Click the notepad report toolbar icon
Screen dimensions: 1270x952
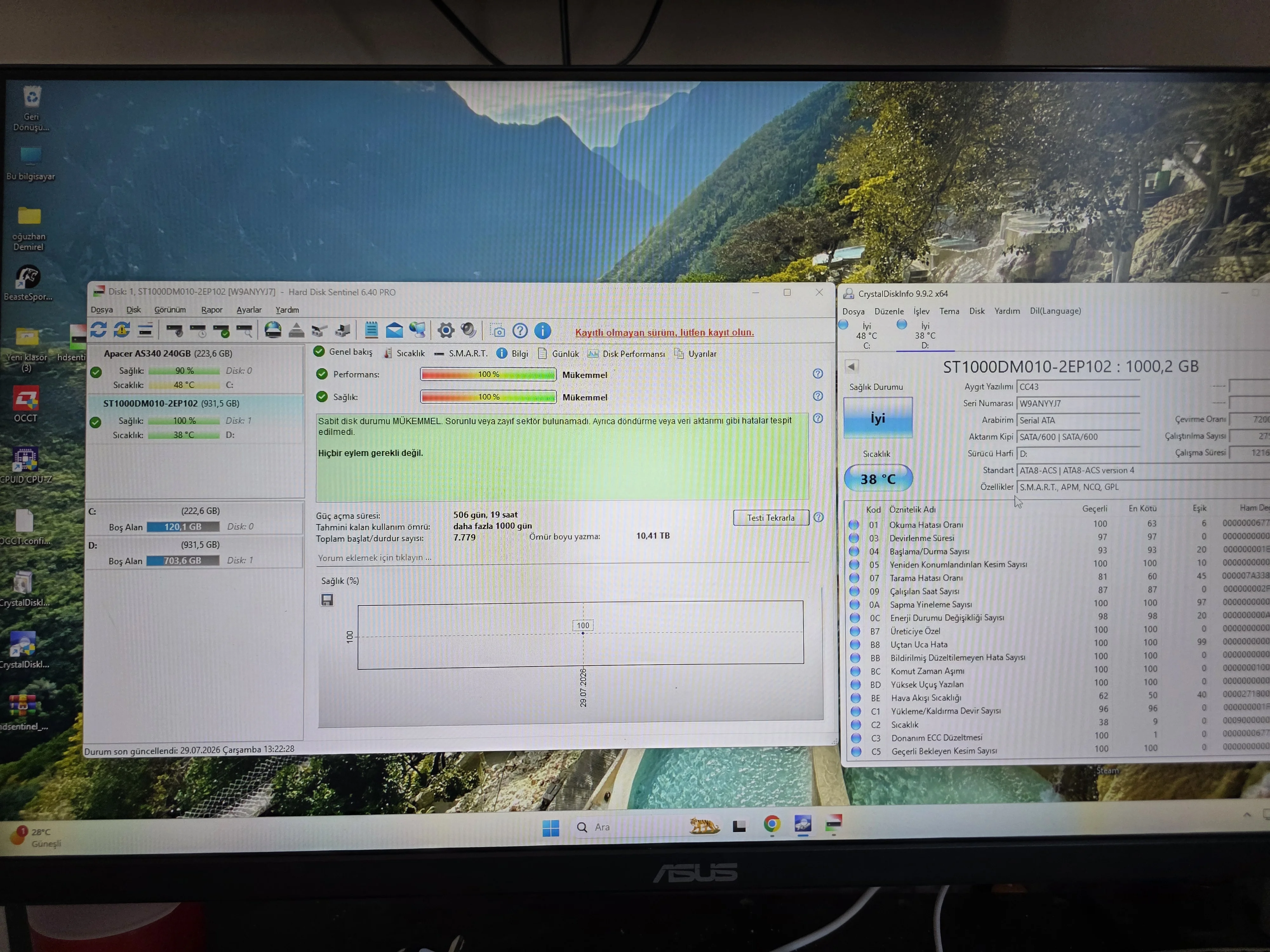(371, 329)
